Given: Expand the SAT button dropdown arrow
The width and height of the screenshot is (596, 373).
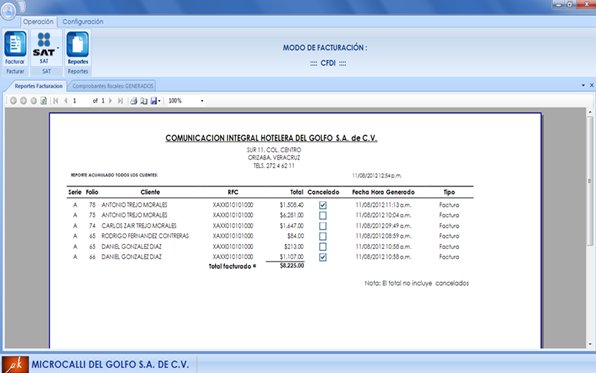Looking at the screenshot, I should [58, 48].
